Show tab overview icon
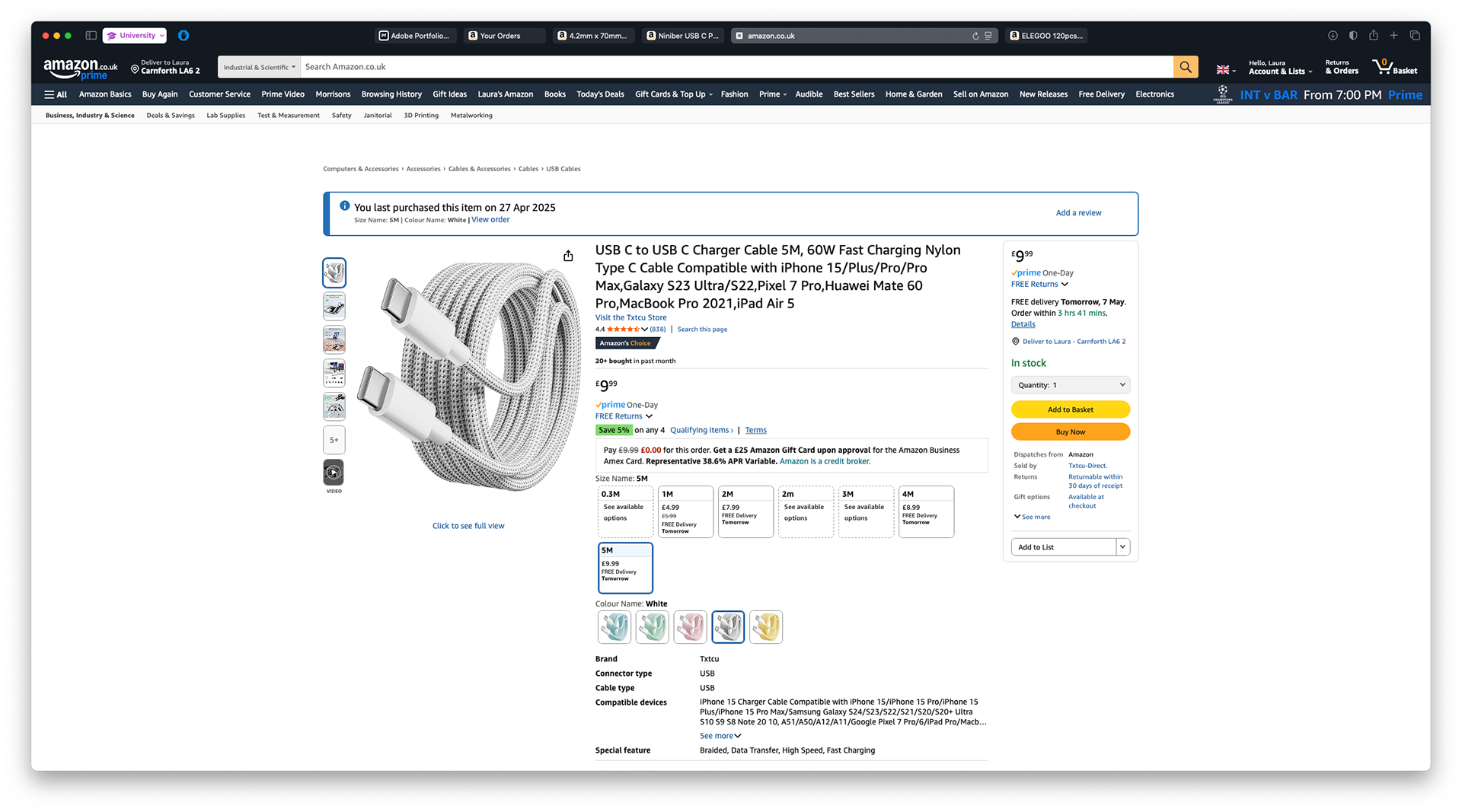This screenshot has width=1462, height=812. click(1415, 35)
